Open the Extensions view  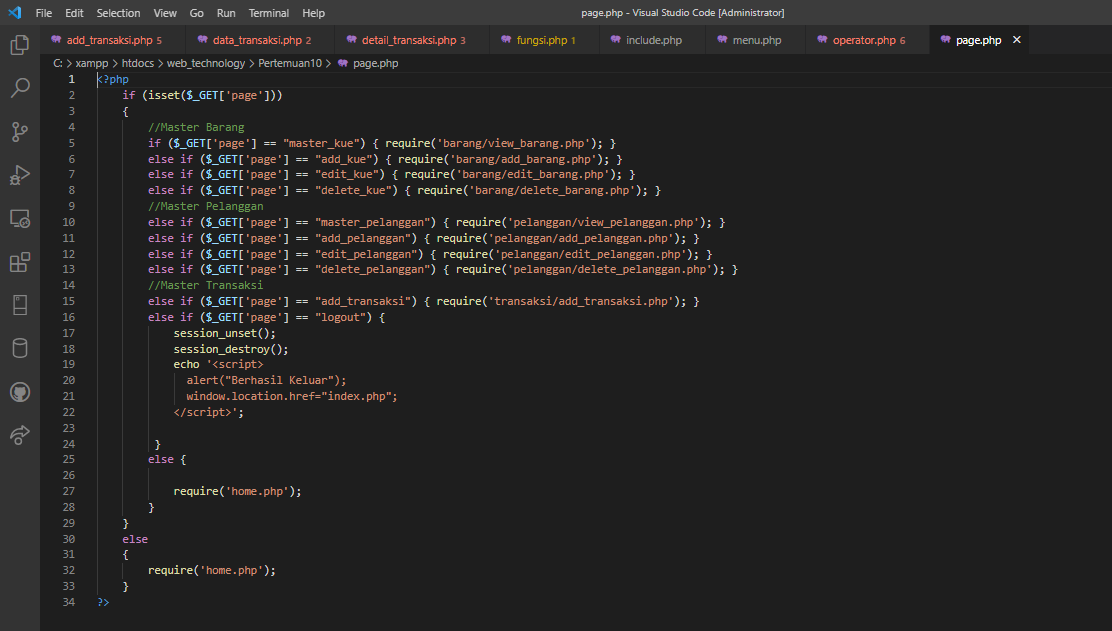coord(20,262)
